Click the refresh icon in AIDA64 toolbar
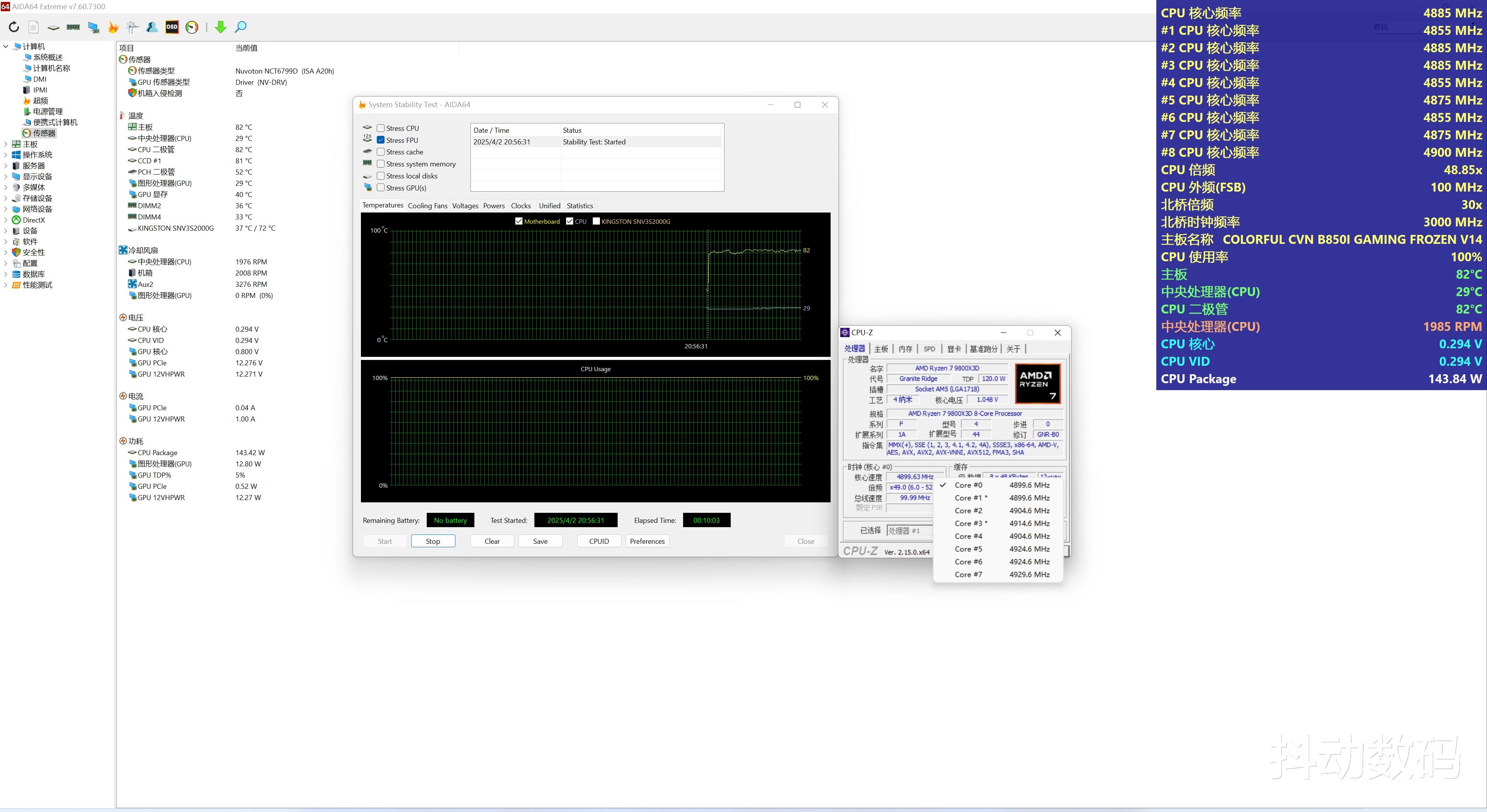Screen dimensions: 1487x812 point(14,27)
